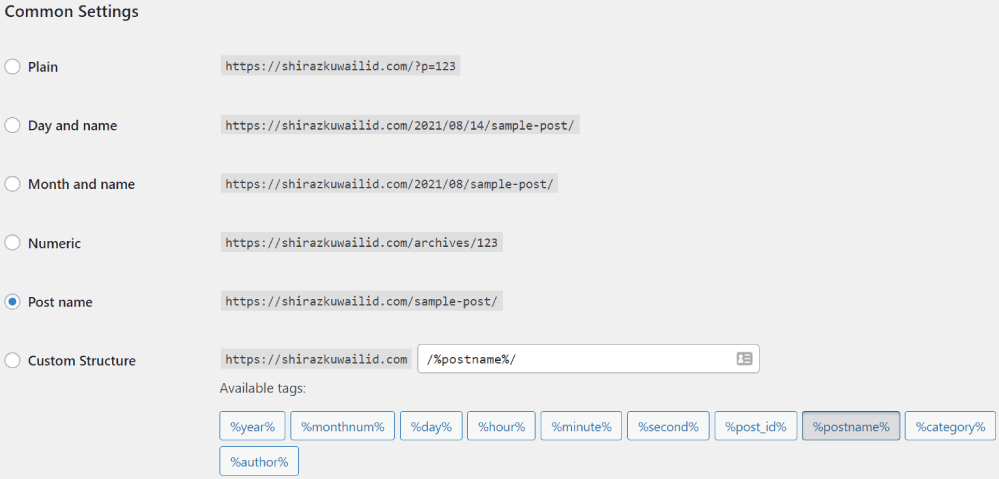Click the base URL beside Custom Structure

[x=316, y=359]
